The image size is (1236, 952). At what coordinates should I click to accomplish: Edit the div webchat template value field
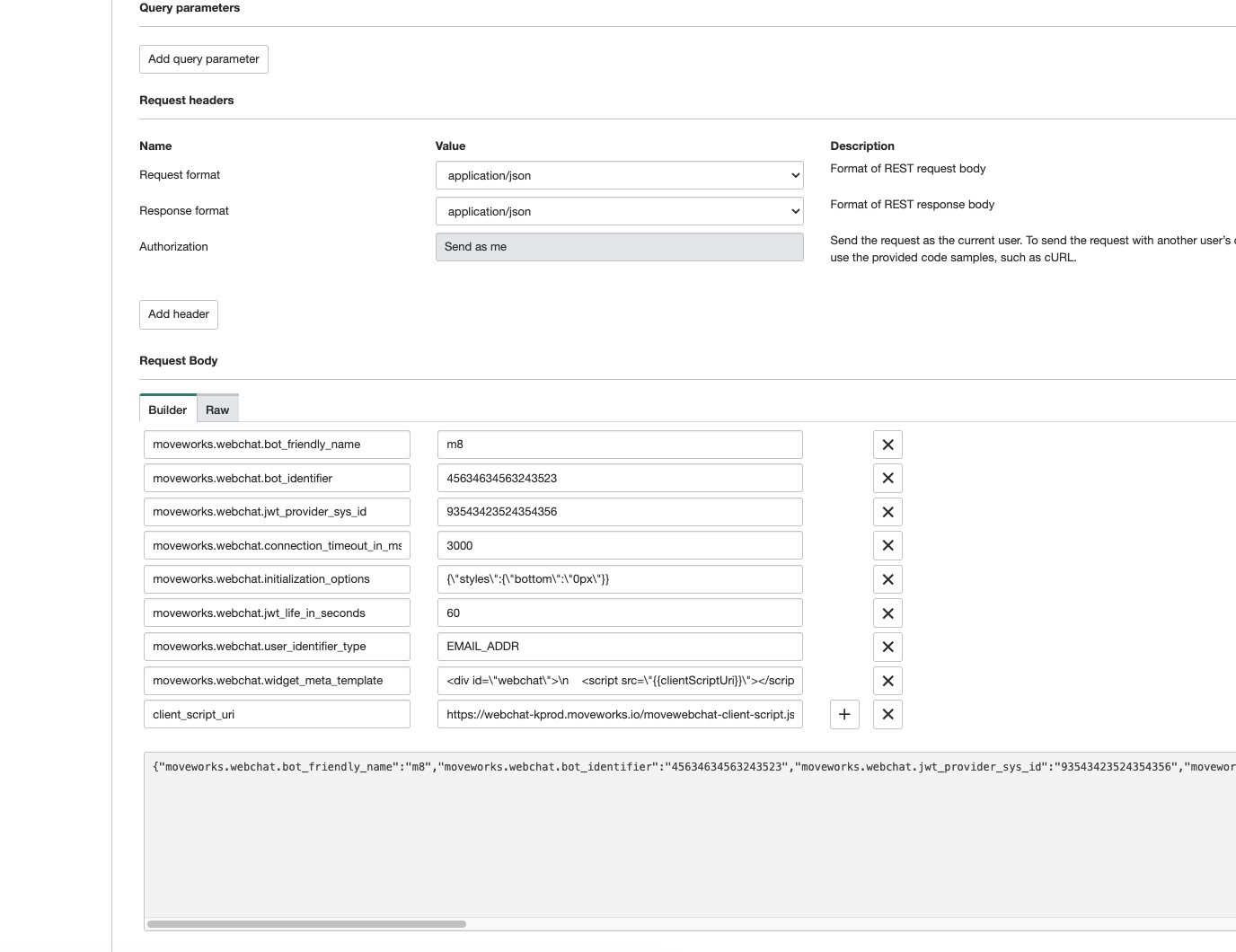(x=620, y=681)
